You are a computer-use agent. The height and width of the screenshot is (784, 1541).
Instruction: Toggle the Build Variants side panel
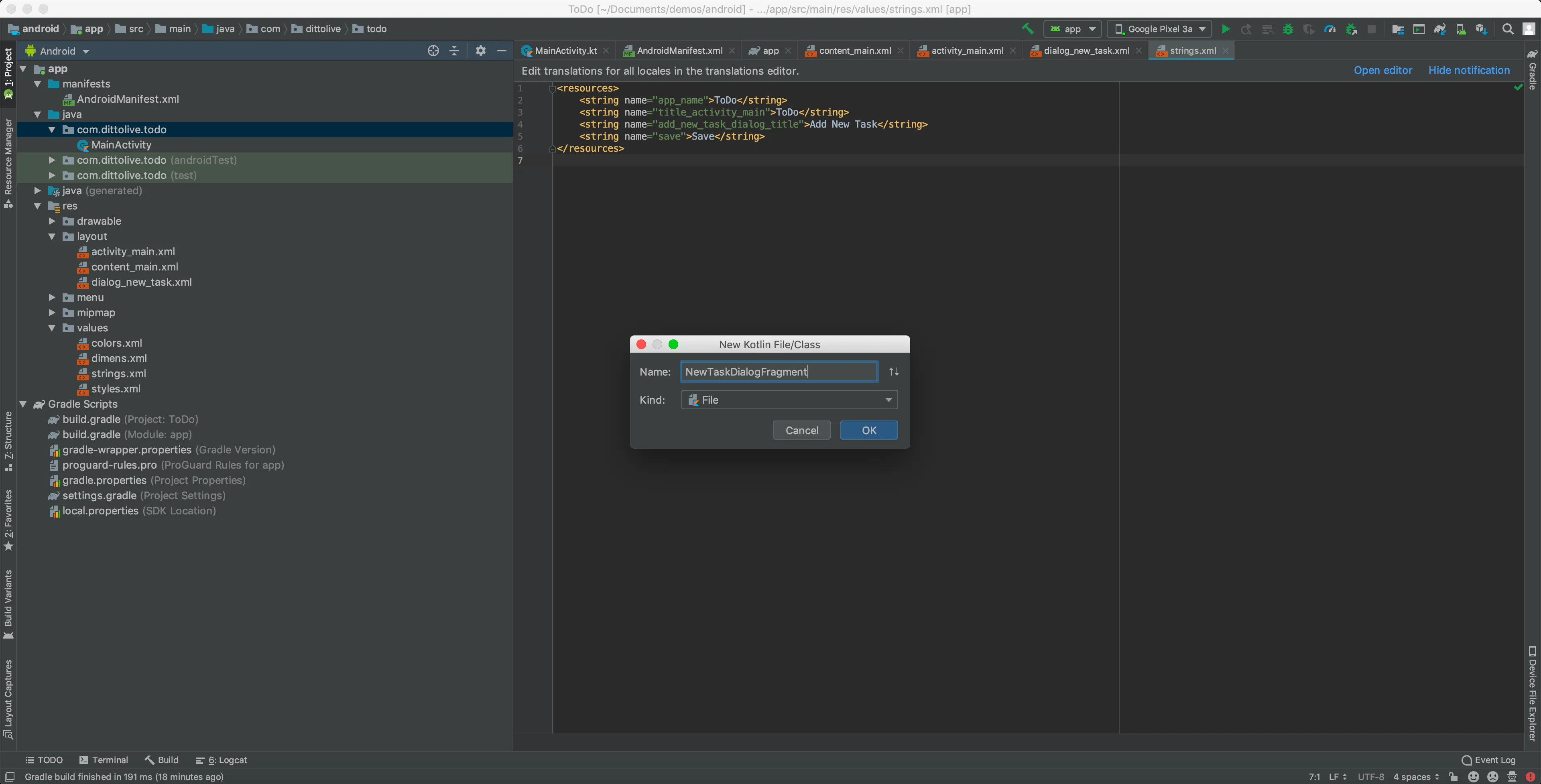8,604
